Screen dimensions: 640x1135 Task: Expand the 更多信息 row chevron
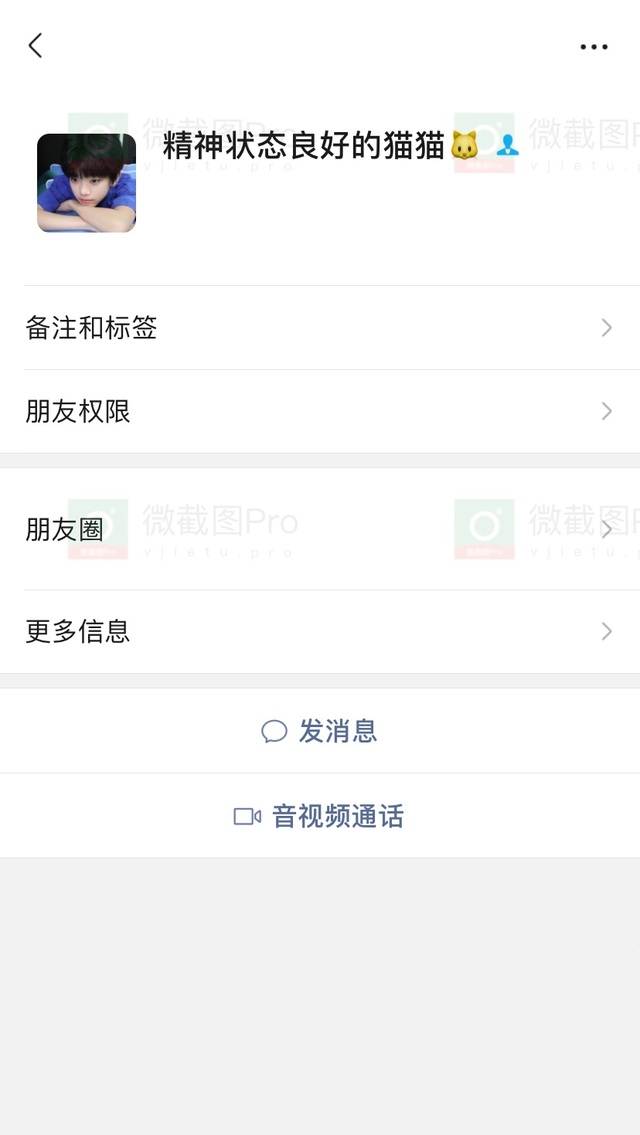(607, 631)
